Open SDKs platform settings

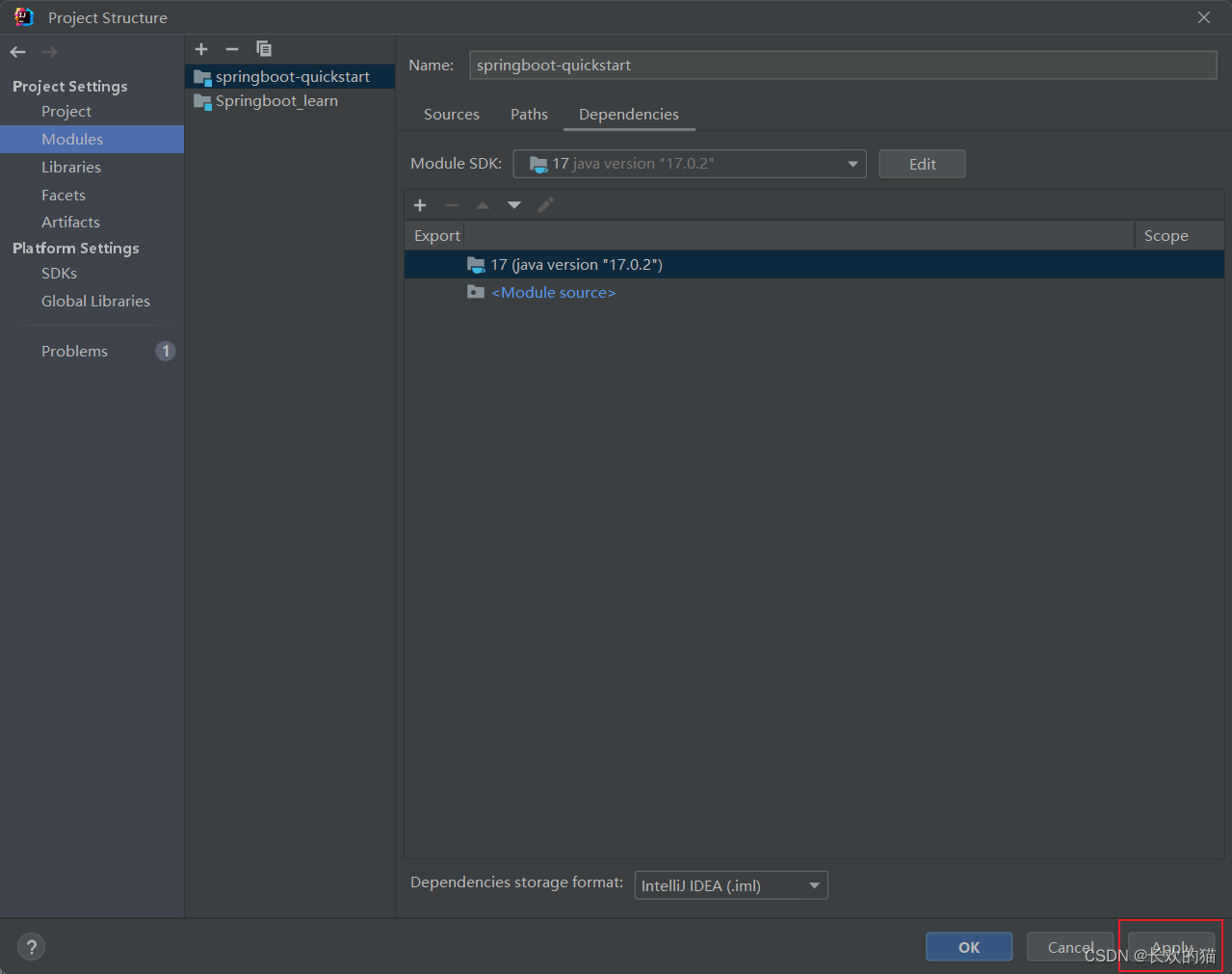tap(59, 274)
